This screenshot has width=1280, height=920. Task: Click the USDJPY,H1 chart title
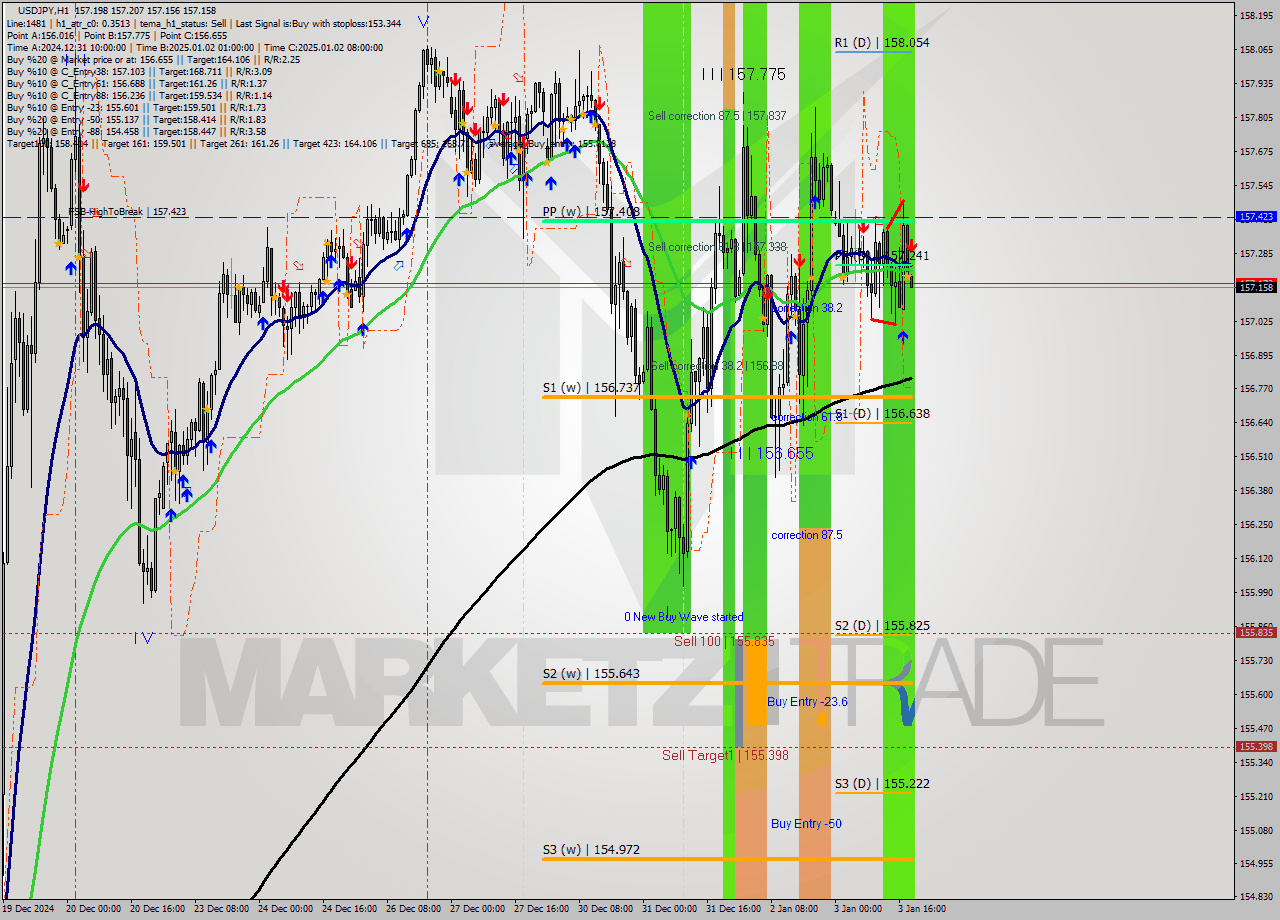pyautogui.click(x=44, y=10)
